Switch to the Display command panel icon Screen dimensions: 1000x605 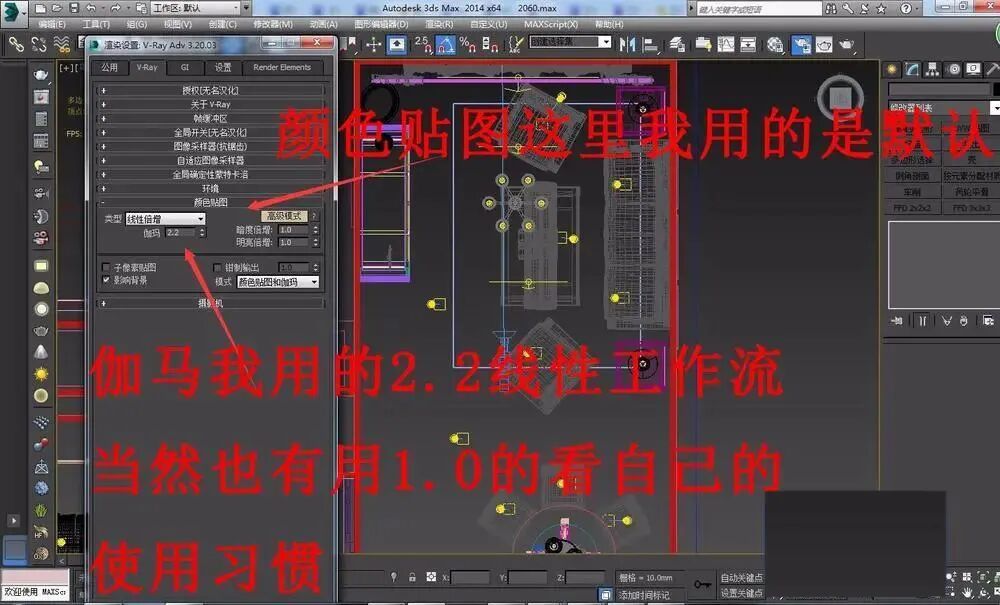[973, 69]
